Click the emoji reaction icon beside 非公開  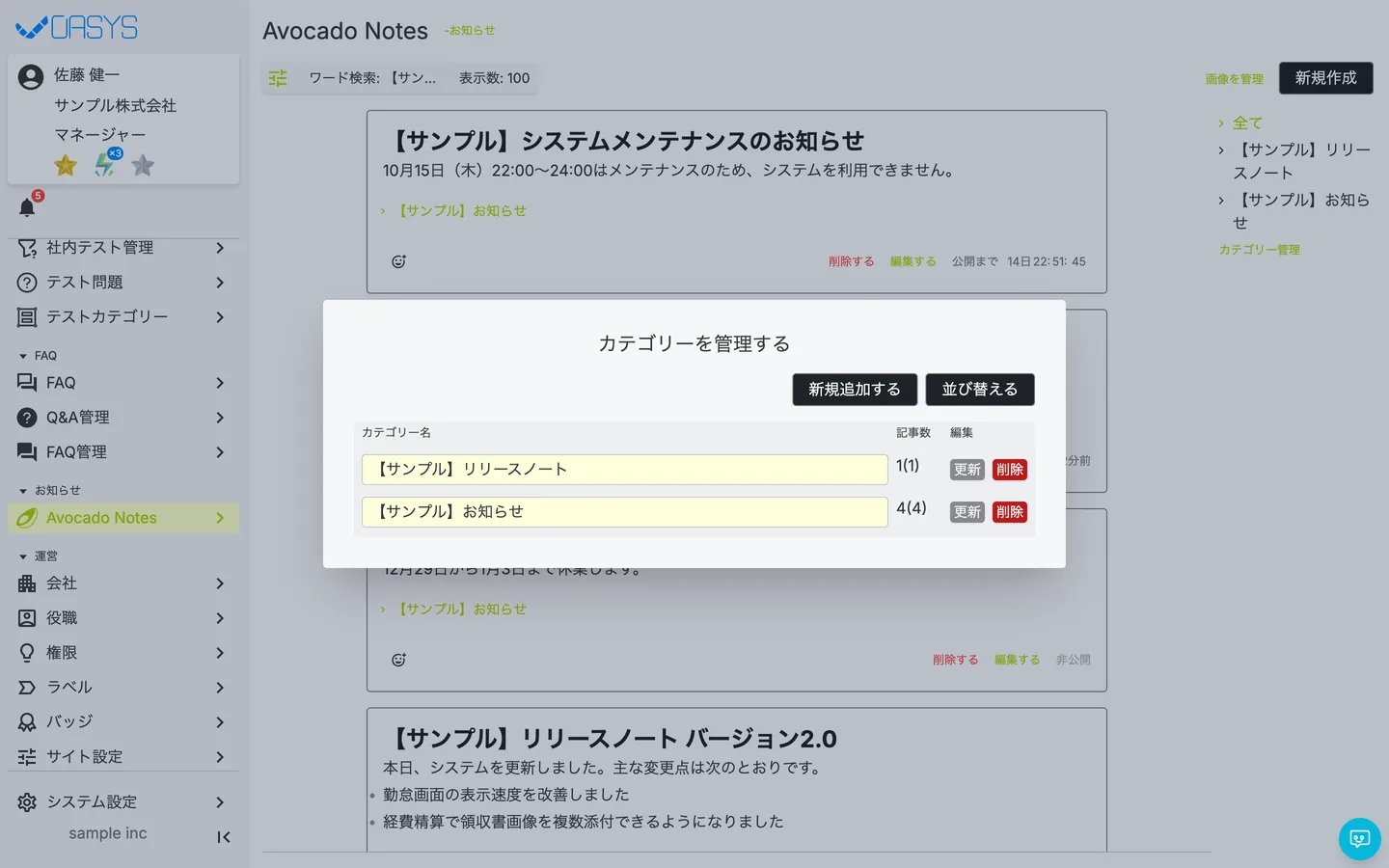pos(398,660)
